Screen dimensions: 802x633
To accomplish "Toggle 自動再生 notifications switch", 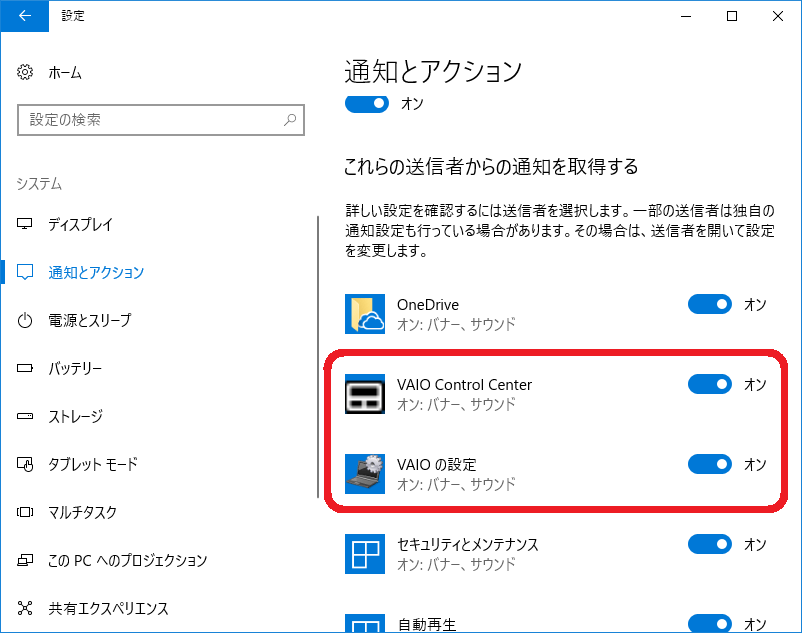I will click(710, 624).
